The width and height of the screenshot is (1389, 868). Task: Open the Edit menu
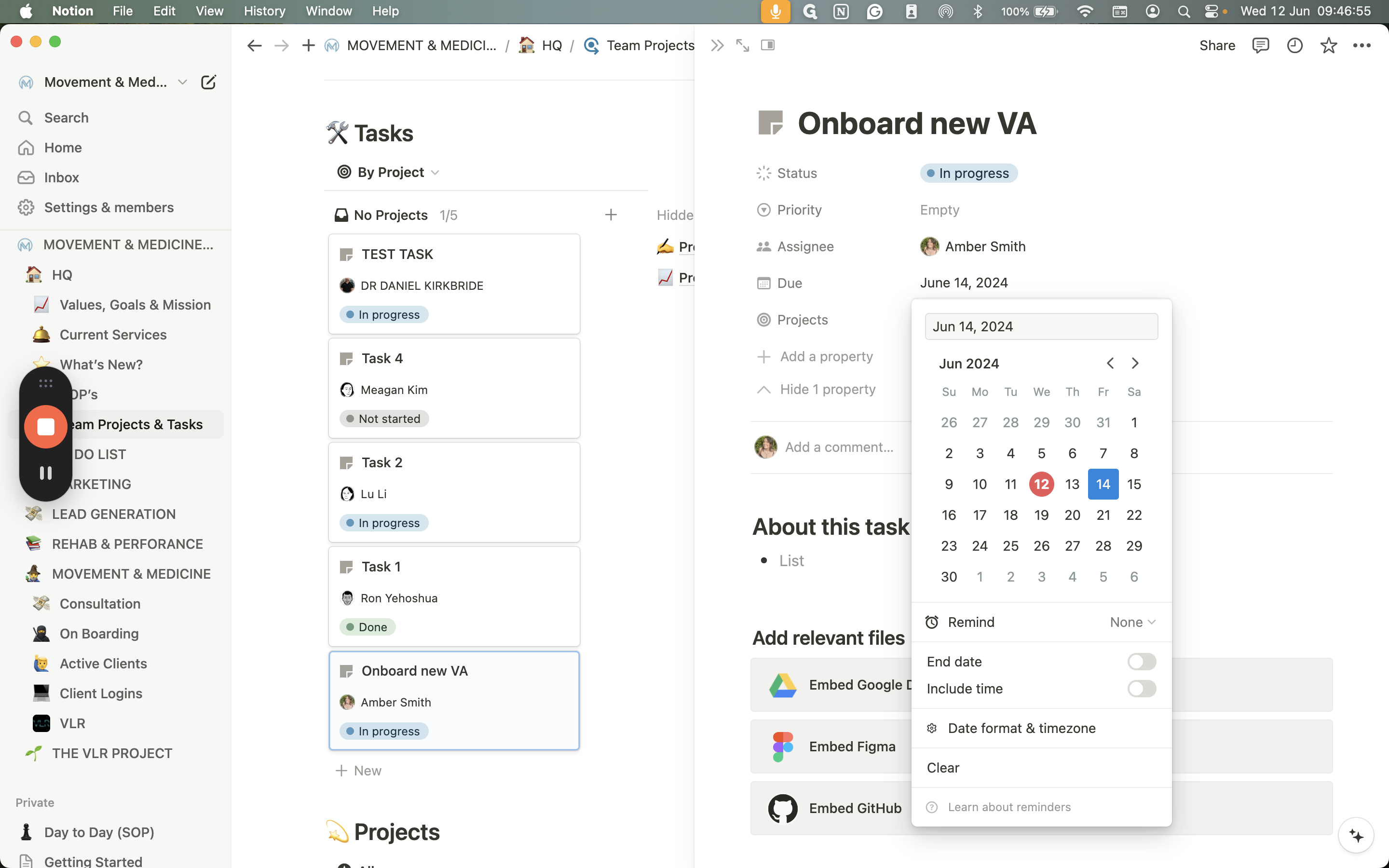coord(163,12)
